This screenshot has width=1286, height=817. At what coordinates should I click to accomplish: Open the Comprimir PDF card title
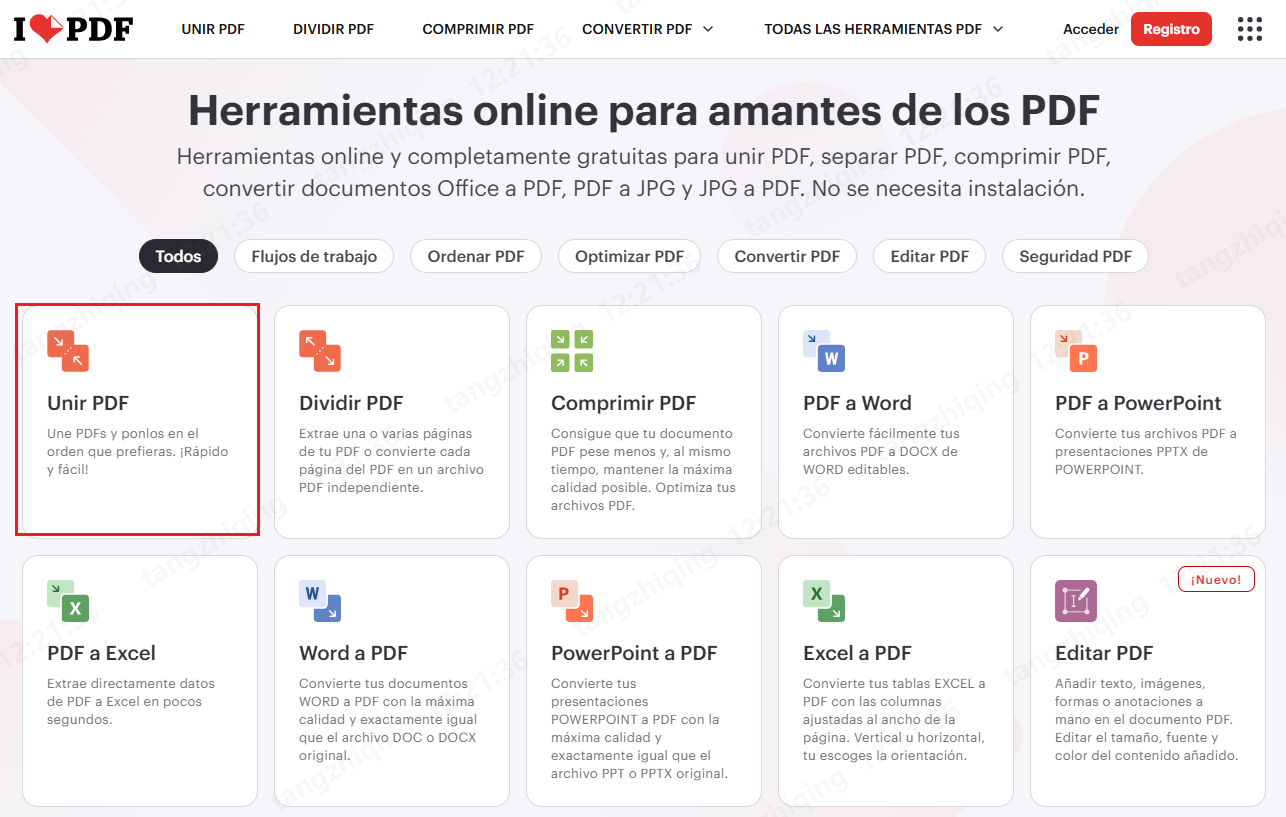tap(623, 403)
